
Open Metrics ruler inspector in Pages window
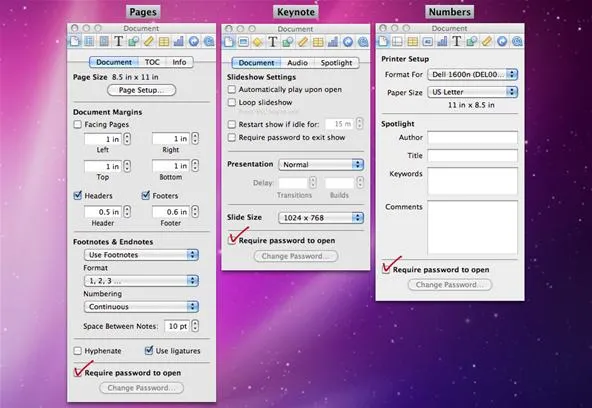tap(148, 41)
